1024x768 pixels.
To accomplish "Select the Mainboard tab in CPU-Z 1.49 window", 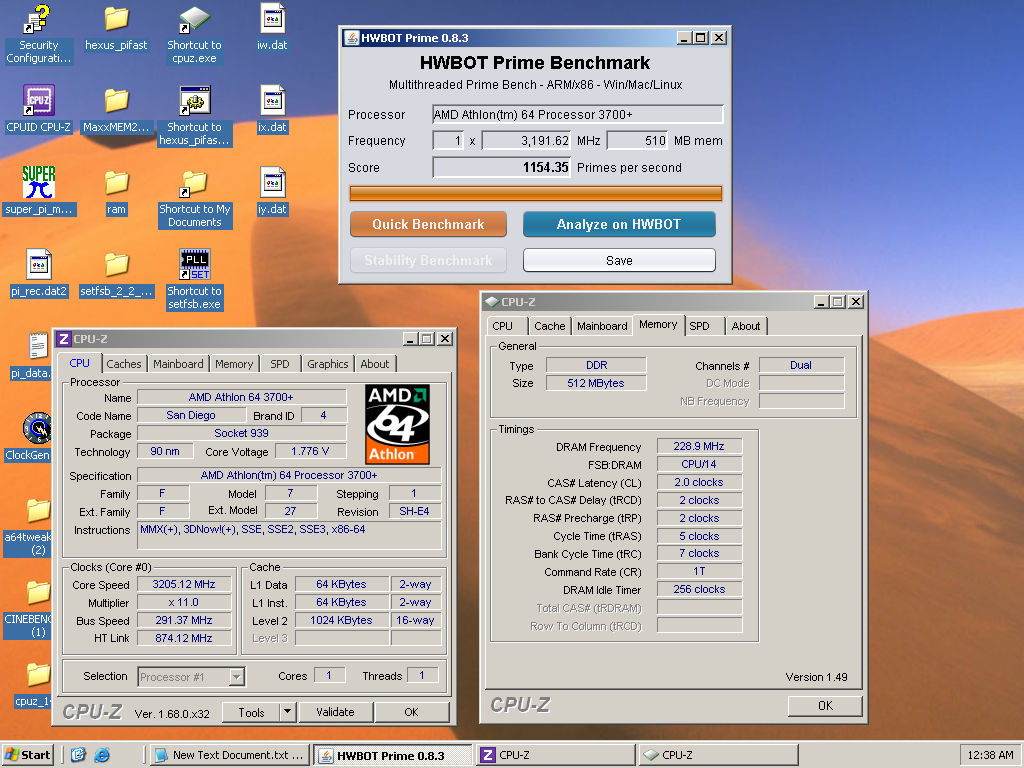I will coord(602,326).
